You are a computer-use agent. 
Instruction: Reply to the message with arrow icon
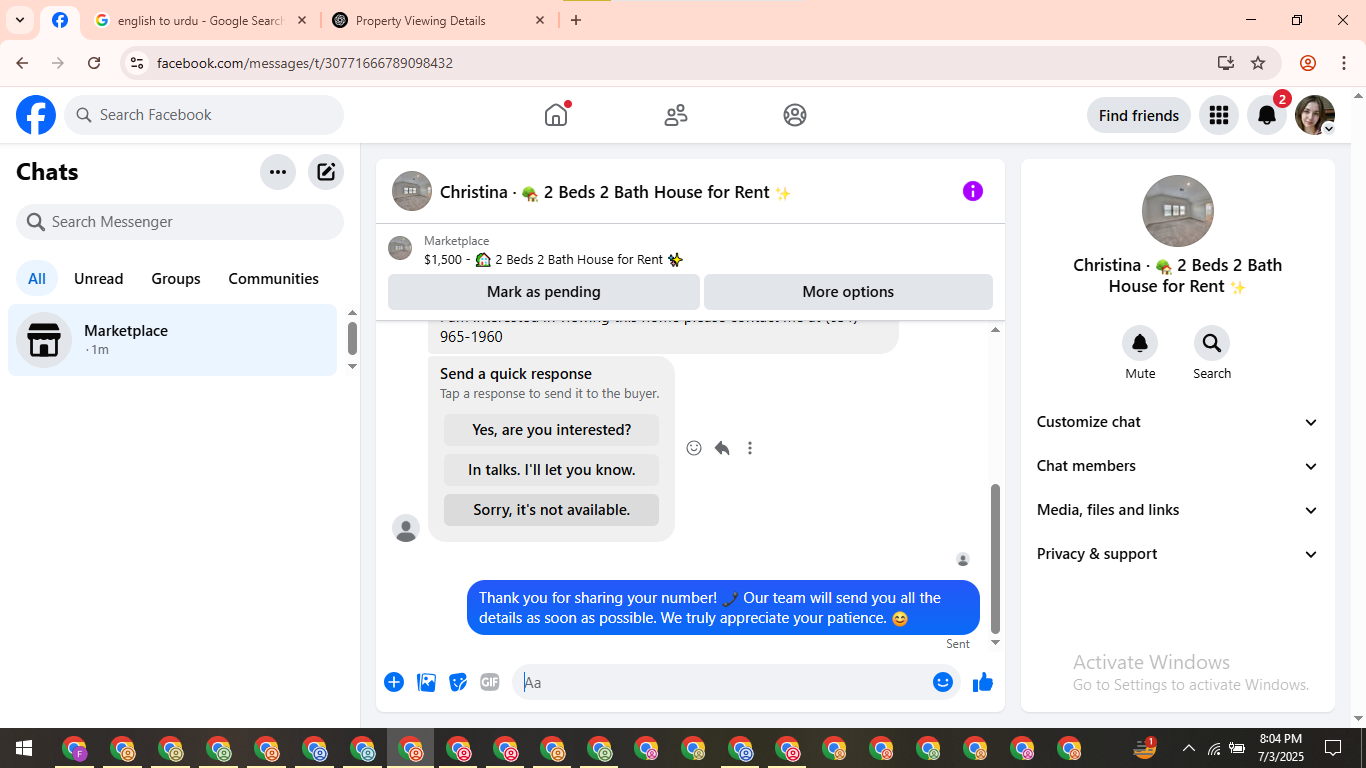pyautogui.click(x=722, y=448)
